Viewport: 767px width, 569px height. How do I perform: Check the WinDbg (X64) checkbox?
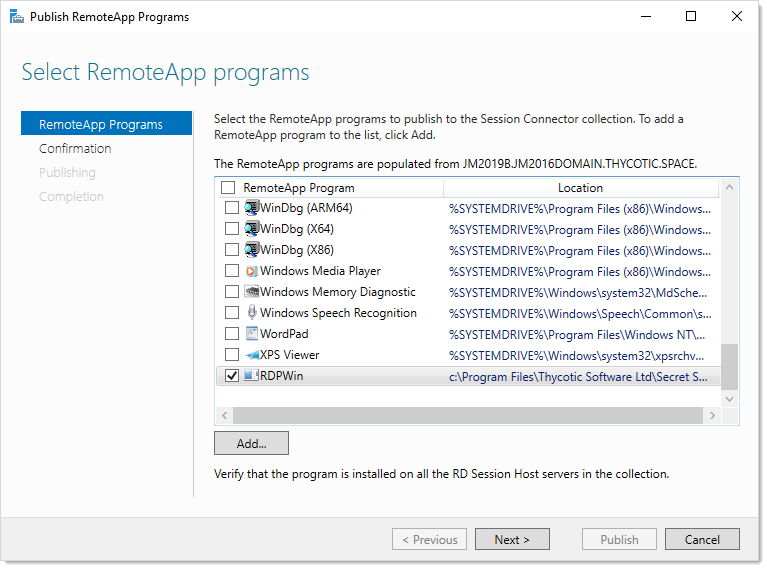pos(231,229)
